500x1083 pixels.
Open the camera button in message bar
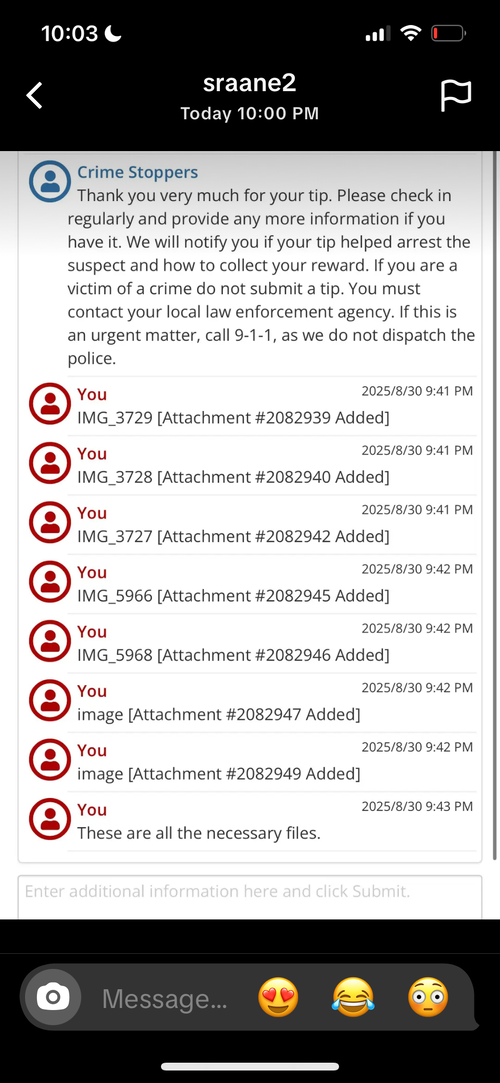53,997
